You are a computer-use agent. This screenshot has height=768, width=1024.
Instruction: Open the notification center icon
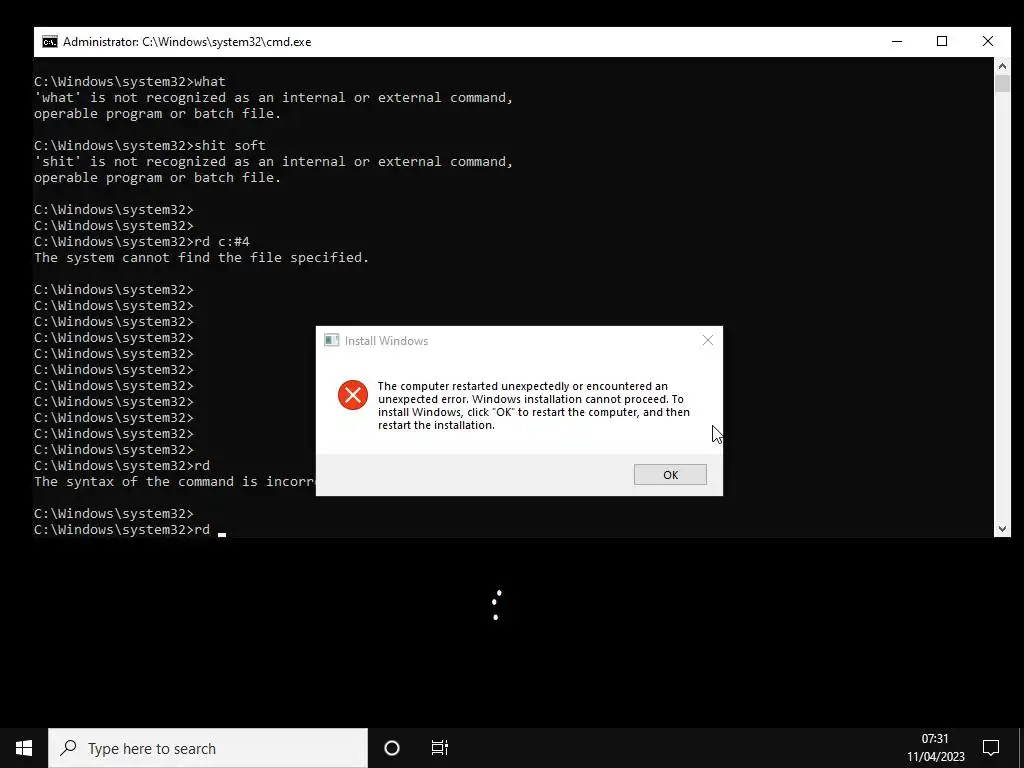pos(991,748)
